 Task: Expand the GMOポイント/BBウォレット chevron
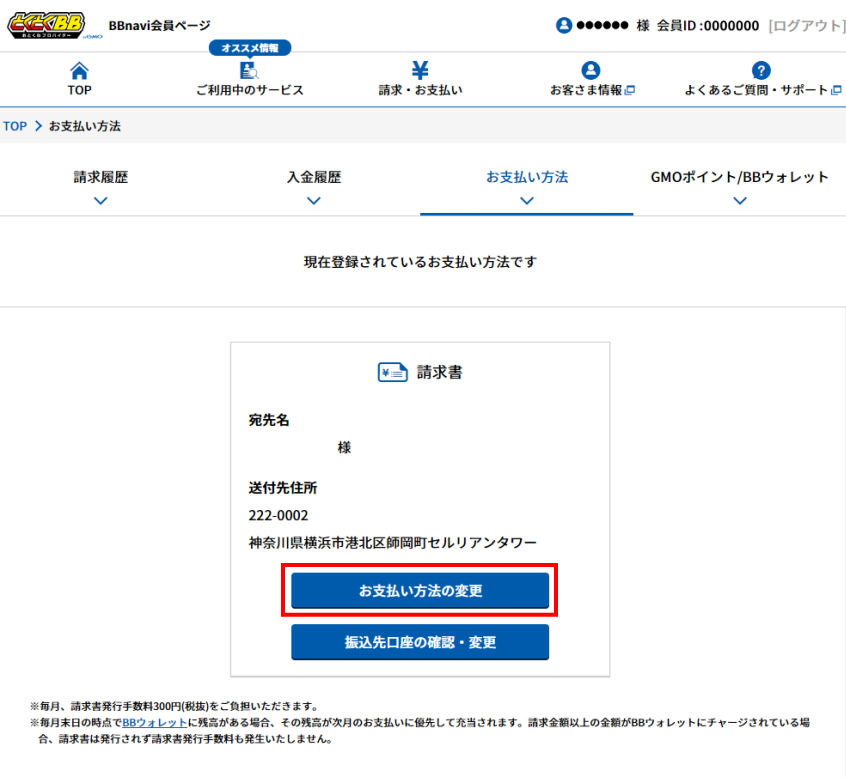[x=740, y=200]
